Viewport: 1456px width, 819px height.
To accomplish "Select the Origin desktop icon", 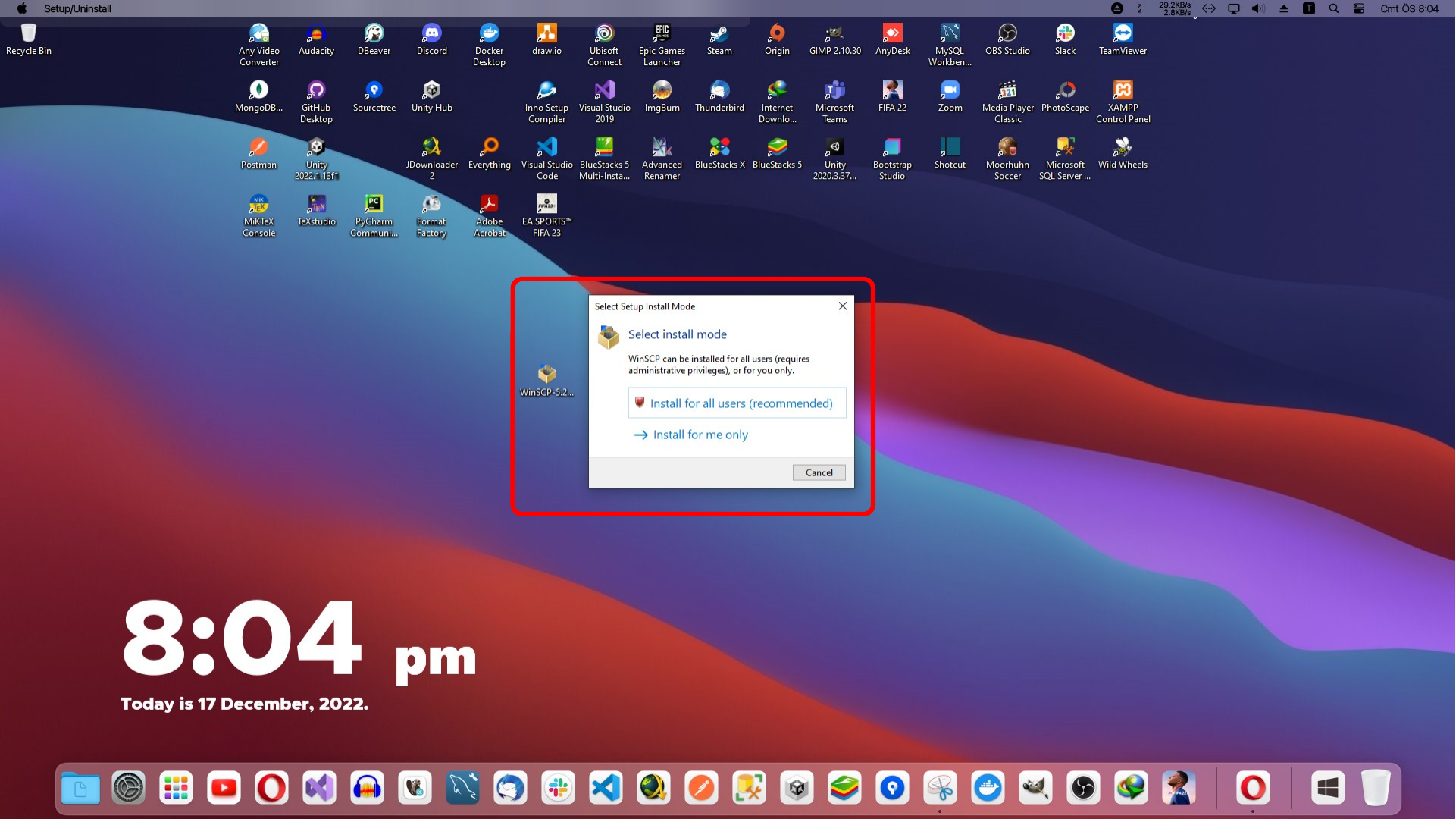I will 778,39.
